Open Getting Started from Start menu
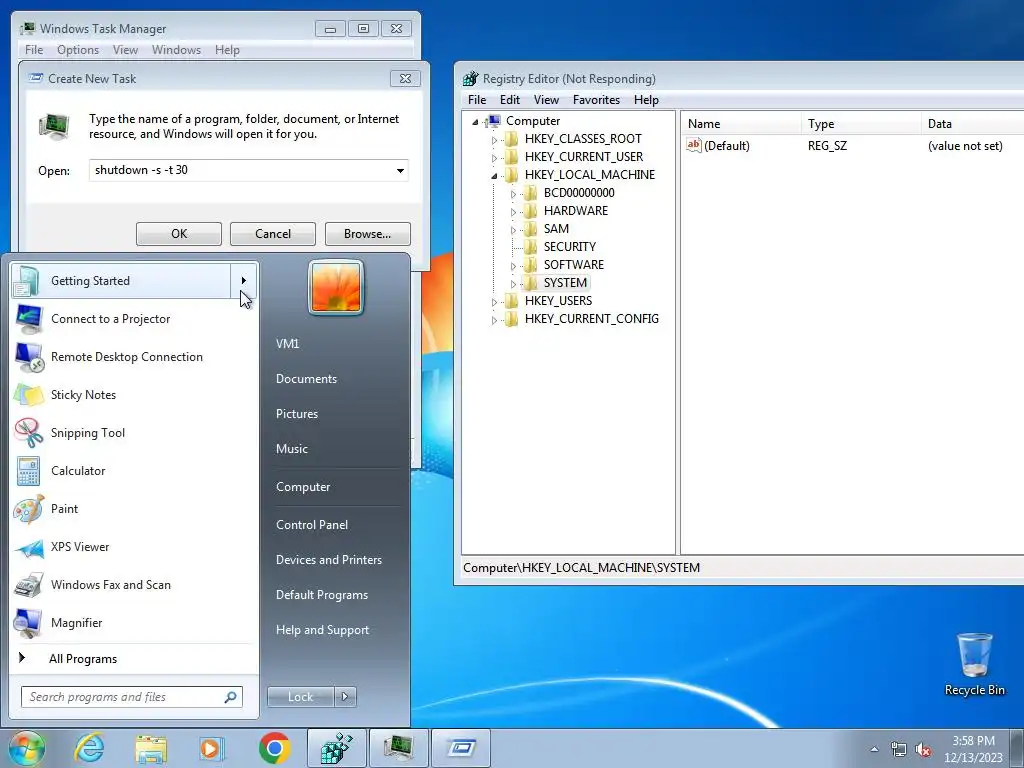Screen dimensions: 1024x768 (121, 281)
